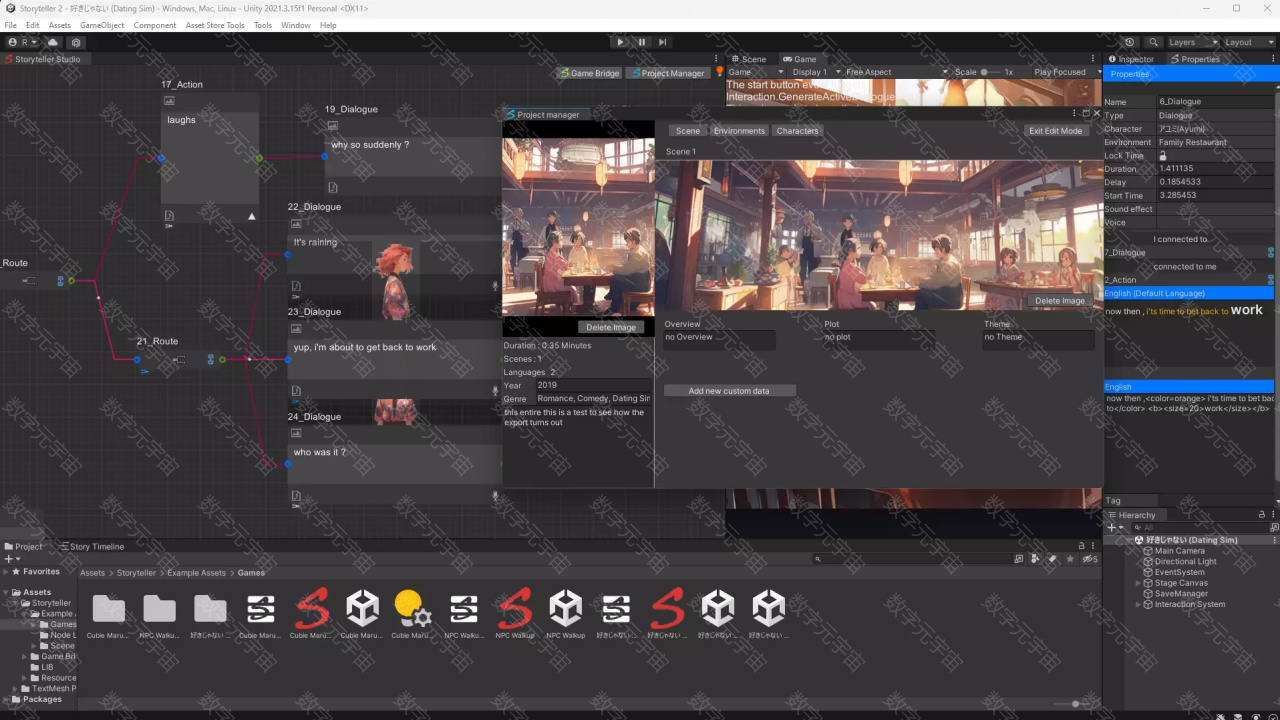
Task: Open the File menu
Action: 11,25
